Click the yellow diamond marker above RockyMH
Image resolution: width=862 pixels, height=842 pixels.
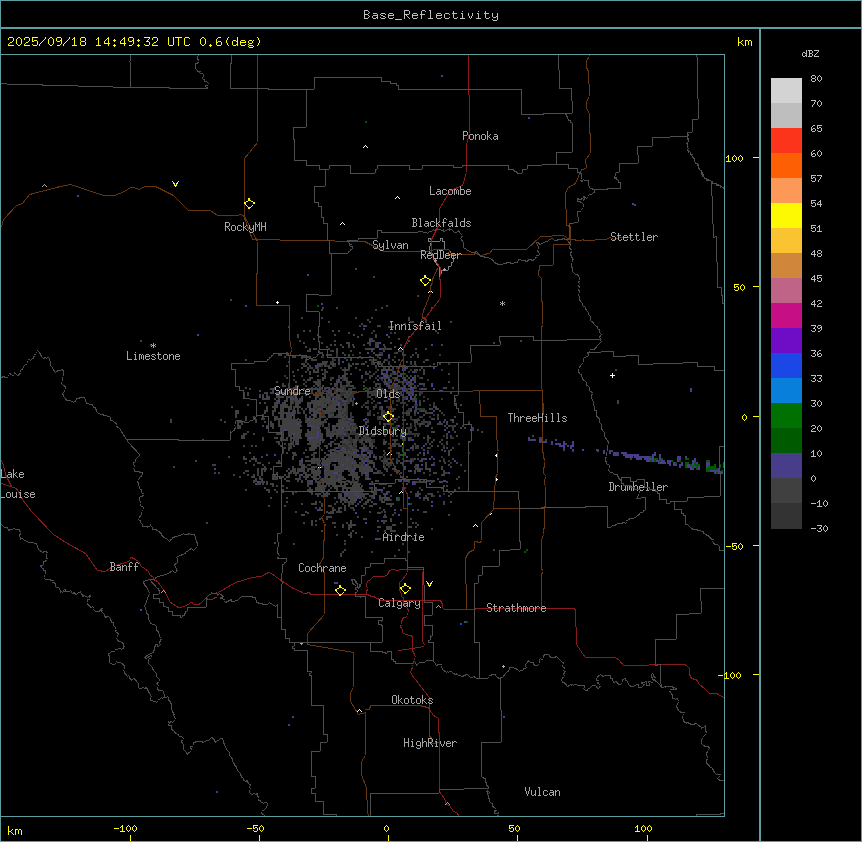coord(249,203)
